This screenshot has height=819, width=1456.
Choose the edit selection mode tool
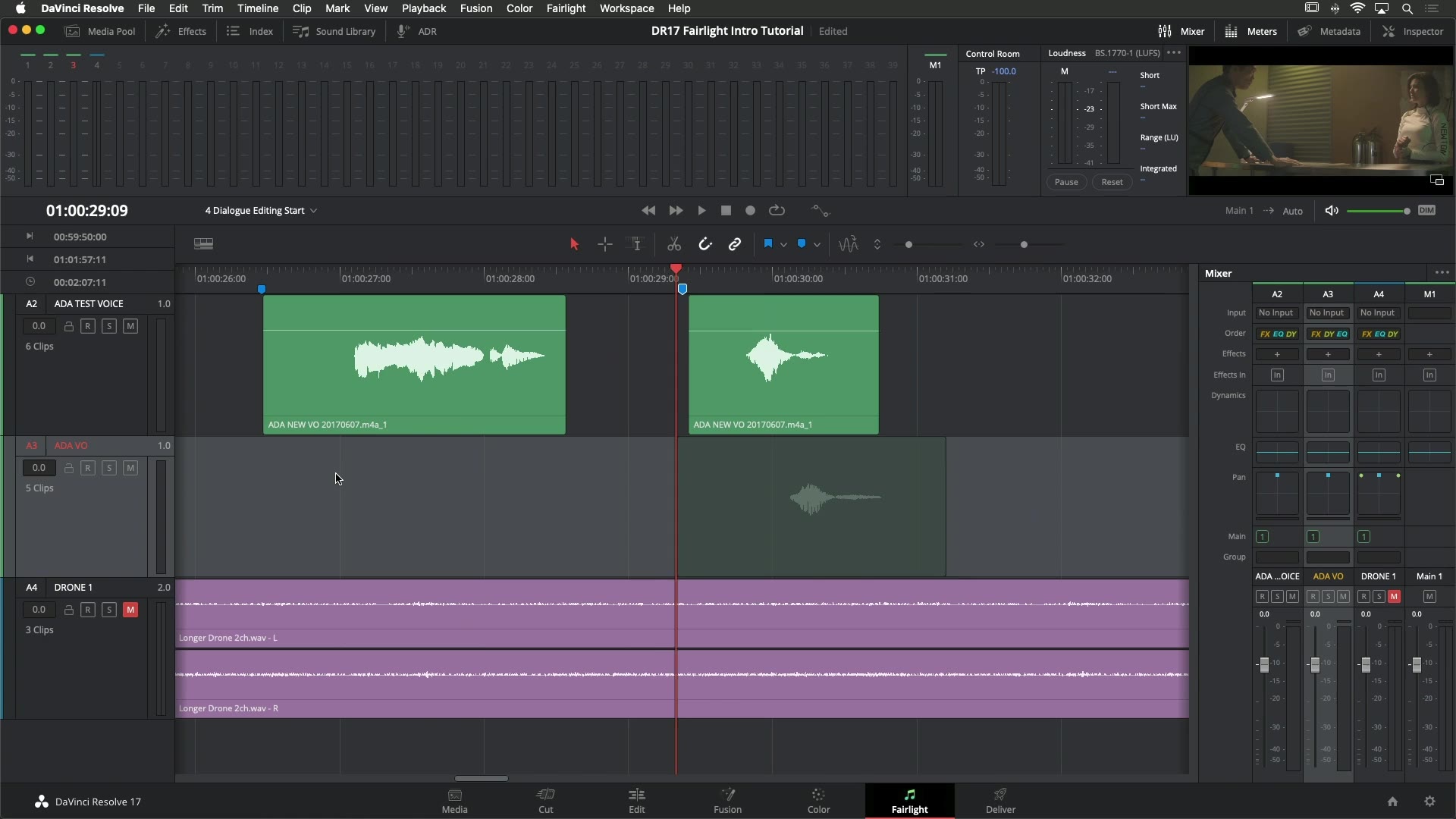tap(635, 244)
